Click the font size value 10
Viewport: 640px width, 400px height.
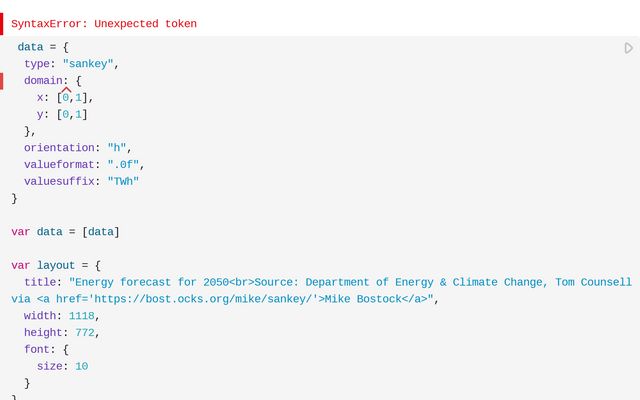81,367
